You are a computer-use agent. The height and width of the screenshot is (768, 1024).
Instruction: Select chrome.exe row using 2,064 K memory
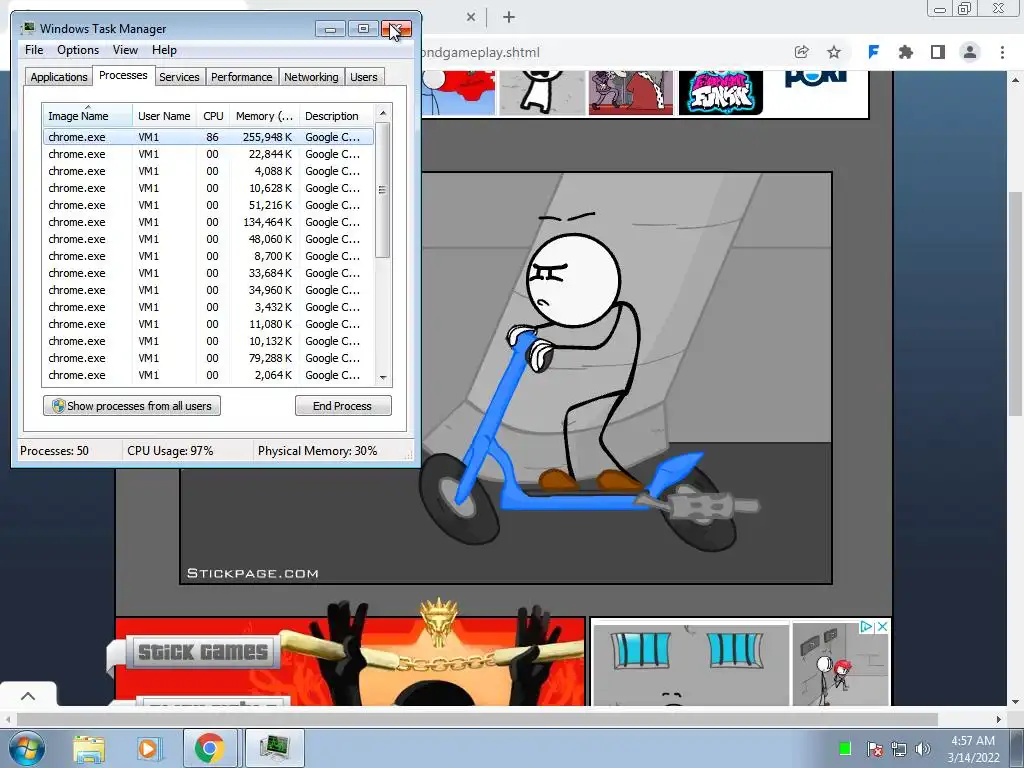coord(208,375)
